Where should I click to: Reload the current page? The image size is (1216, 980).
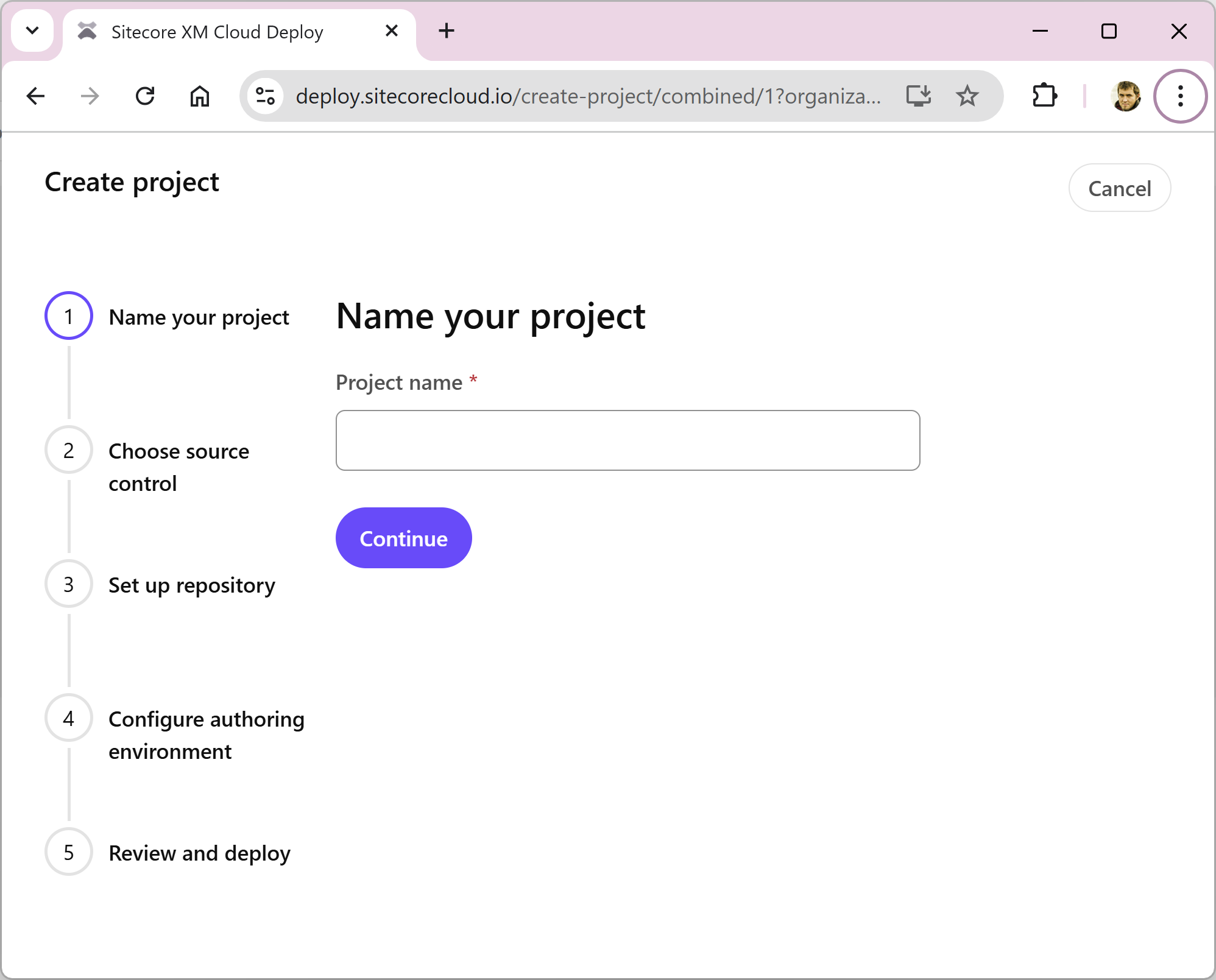[x=145, y=96]
